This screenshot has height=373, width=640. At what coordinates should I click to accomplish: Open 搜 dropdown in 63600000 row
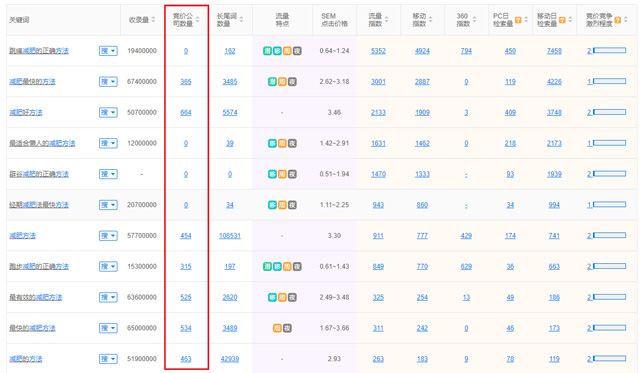click(x=108, y=297)
